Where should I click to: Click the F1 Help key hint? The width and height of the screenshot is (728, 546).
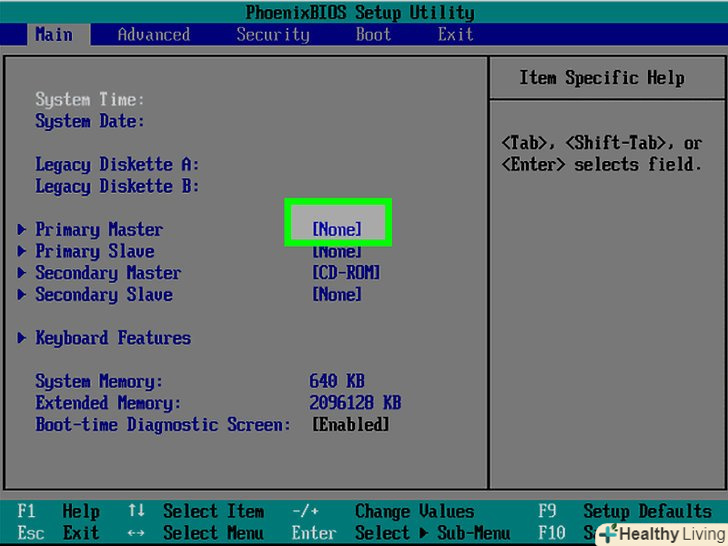click(x=58, y=512)
